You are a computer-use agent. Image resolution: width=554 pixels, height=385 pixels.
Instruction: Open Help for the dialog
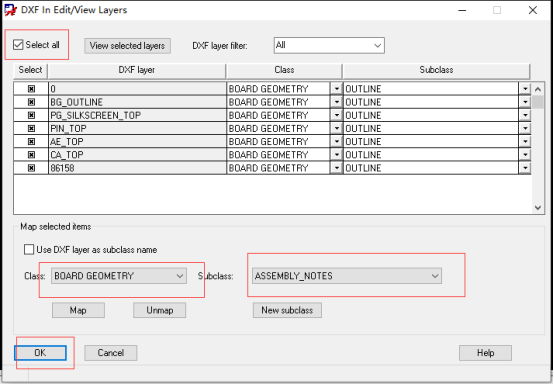coord(485,353)
